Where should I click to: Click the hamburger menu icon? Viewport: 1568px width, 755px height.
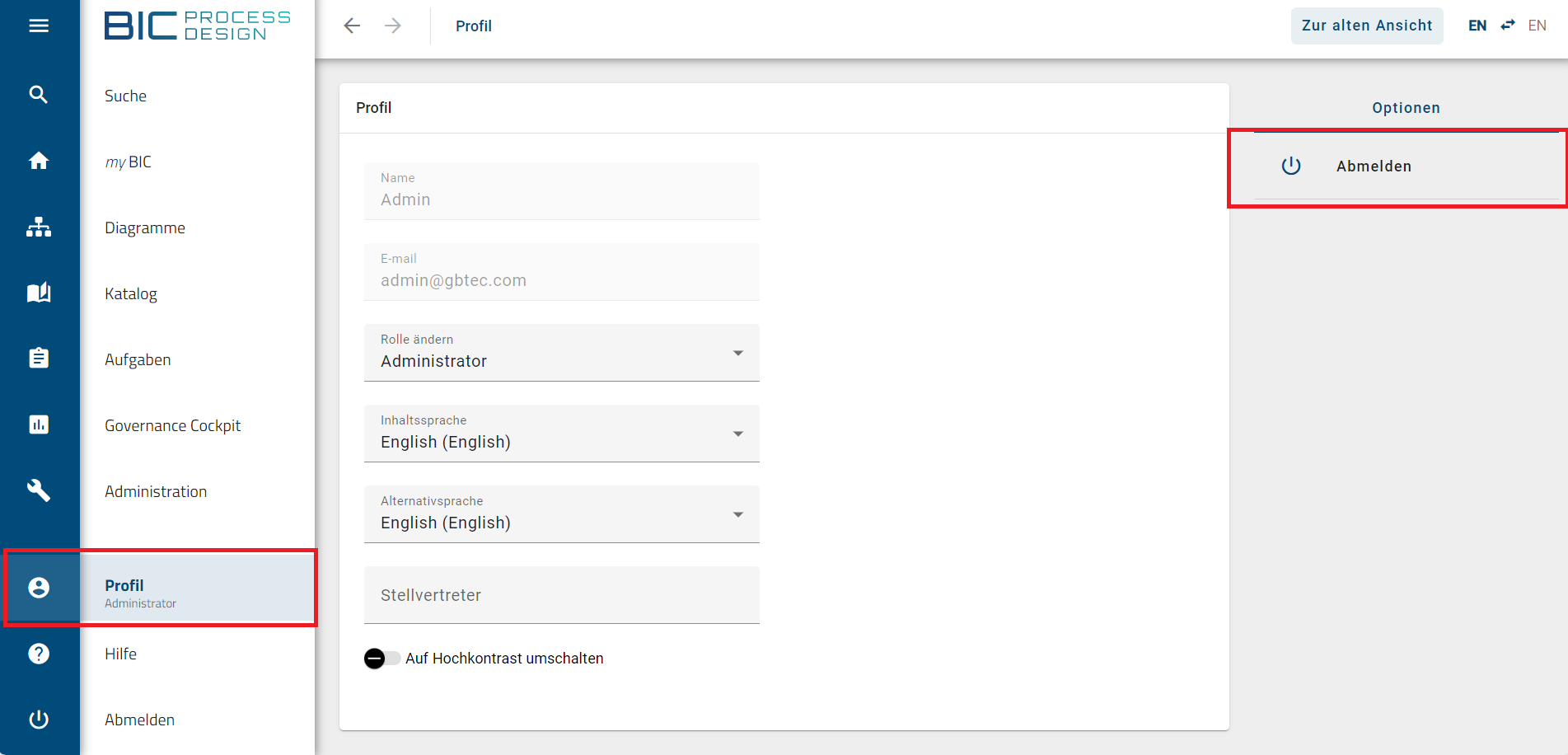click(39, 26)
